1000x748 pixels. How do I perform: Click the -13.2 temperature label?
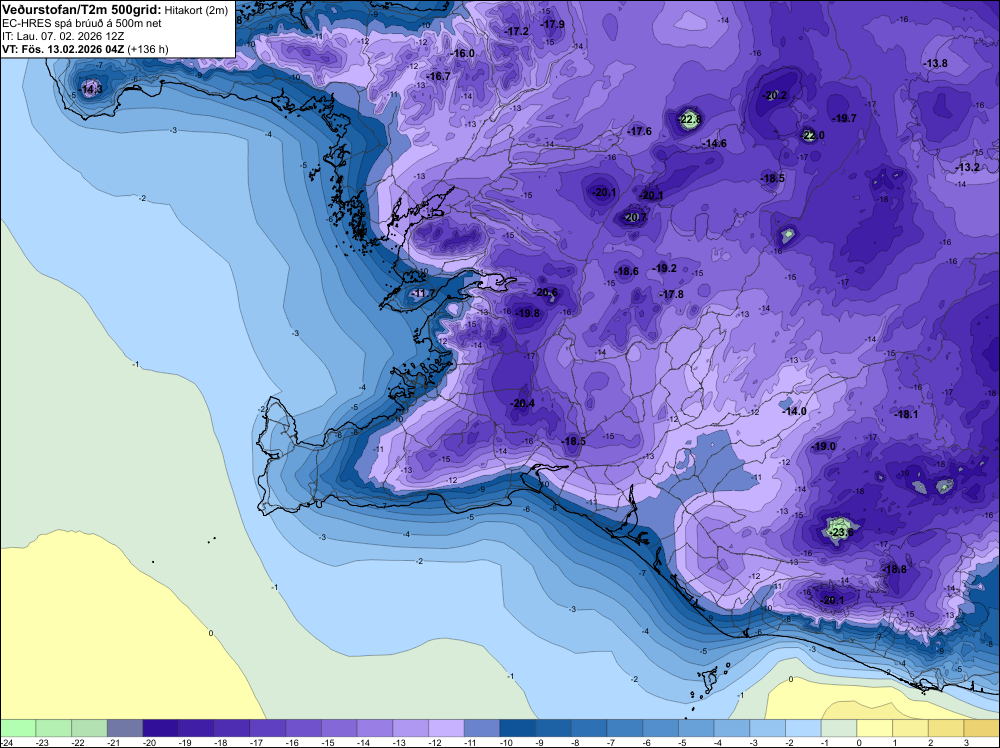pos(967,168)
